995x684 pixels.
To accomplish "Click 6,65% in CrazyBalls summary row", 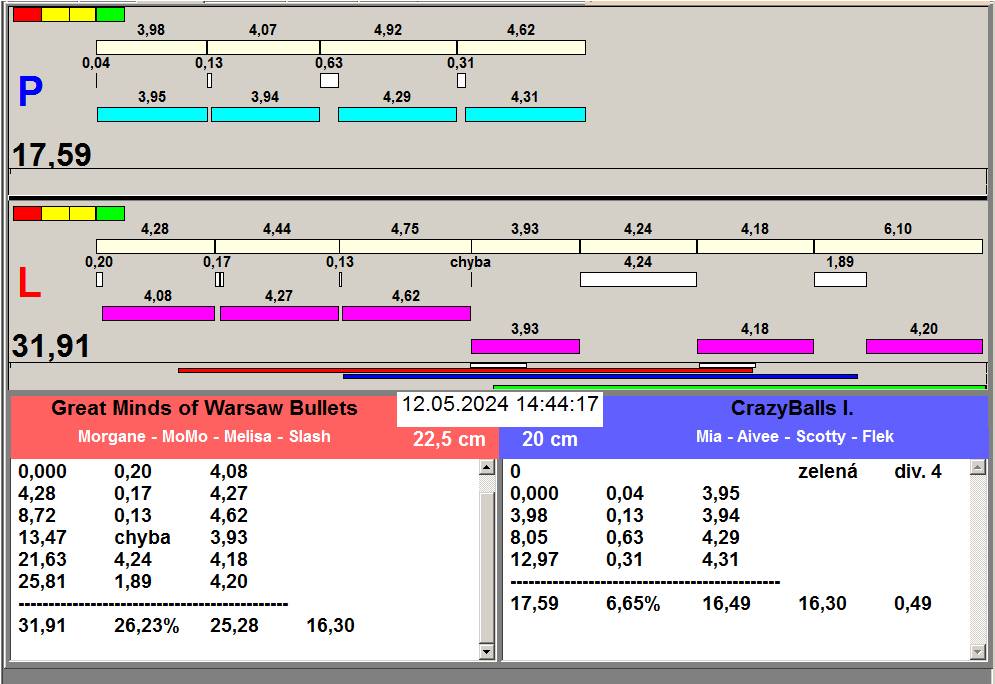I will pyautogui.click(x=633, y=603).
